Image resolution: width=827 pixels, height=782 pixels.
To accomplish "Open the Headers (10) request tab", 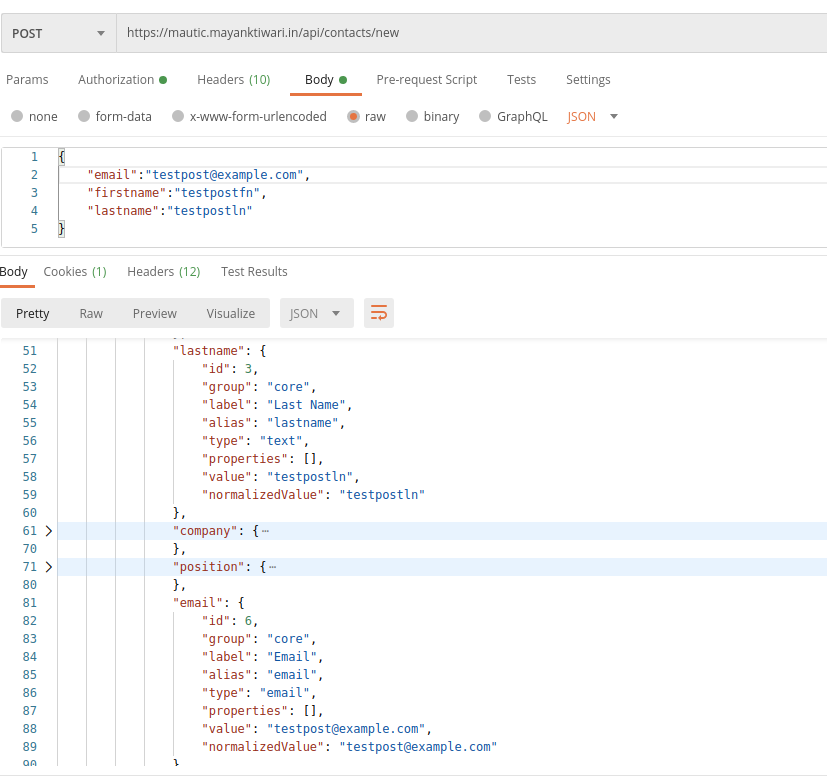I will click(234, 80).
